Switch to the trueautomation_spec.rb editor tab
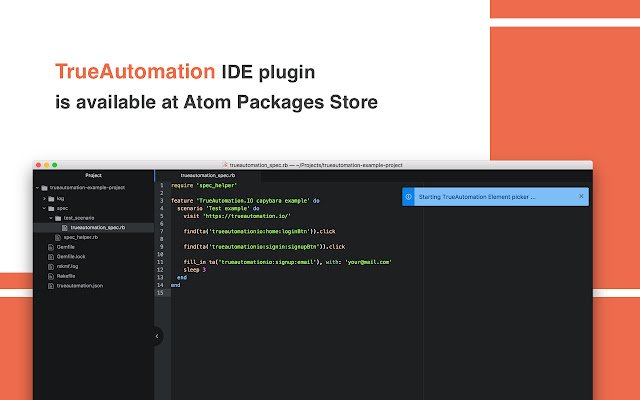This screenshot has height=400, width=640. (208, 176)
